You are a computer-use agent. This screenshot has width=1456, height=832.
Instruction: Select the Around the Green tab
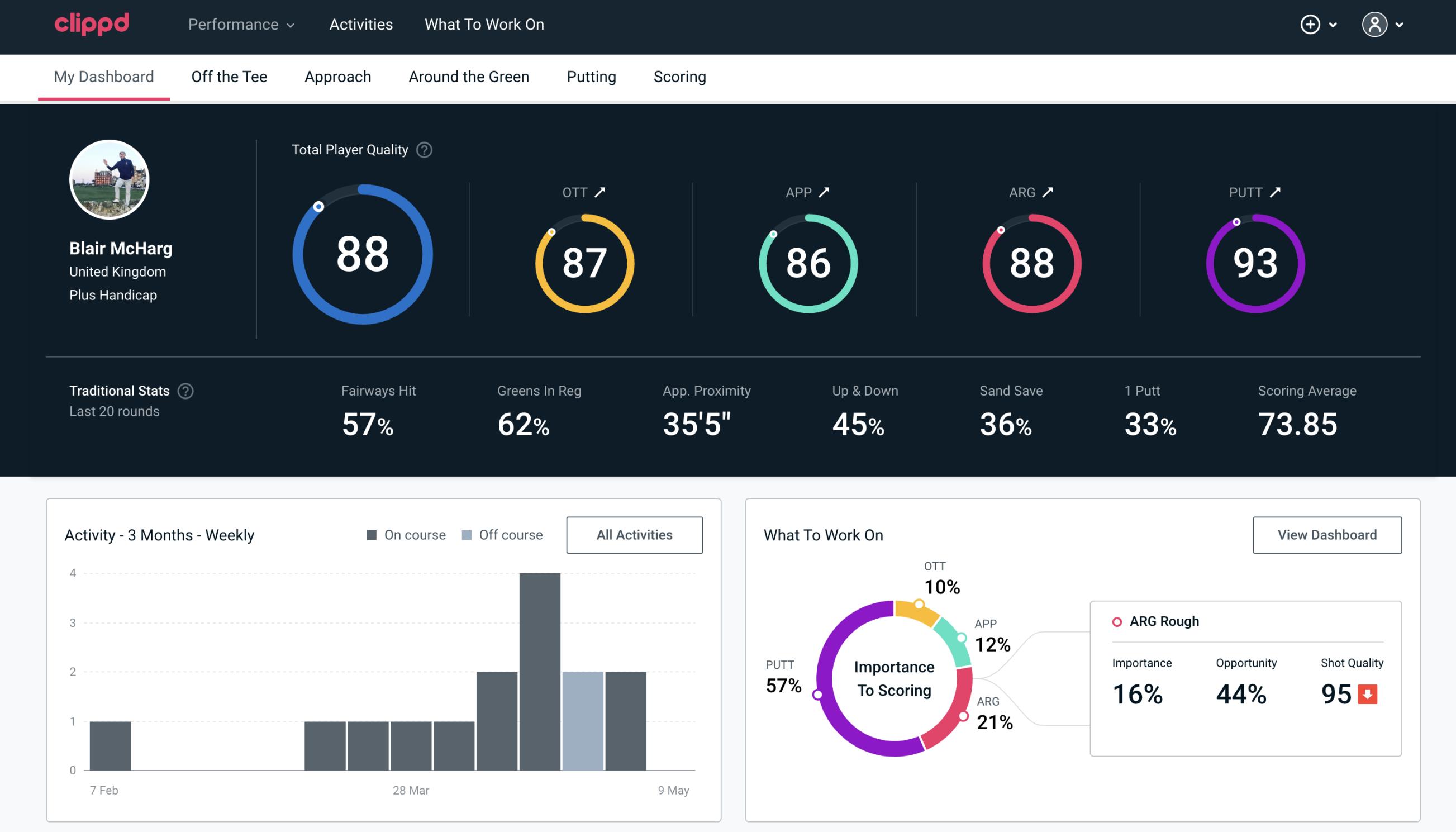[x=468, y=76]
